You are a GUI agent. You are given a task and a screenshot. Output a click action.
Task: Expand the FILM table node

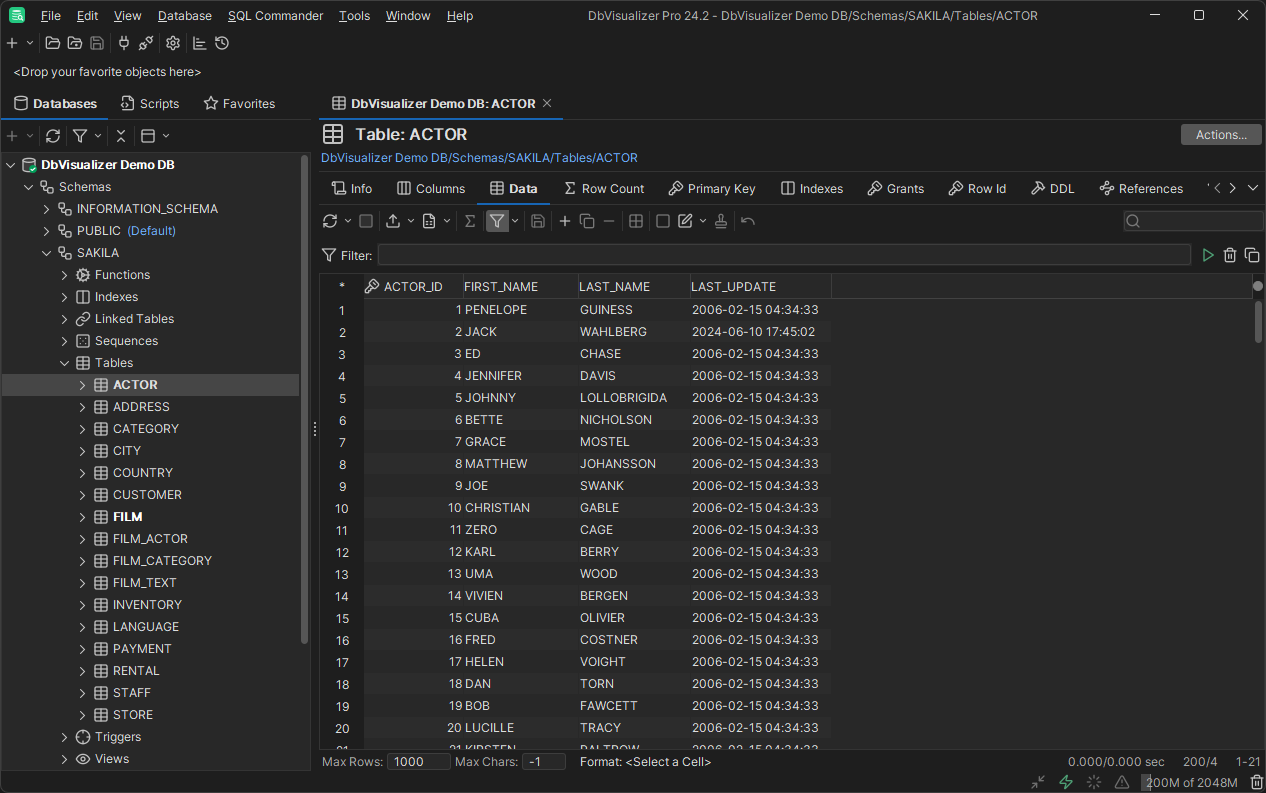[x=83, y=517]
